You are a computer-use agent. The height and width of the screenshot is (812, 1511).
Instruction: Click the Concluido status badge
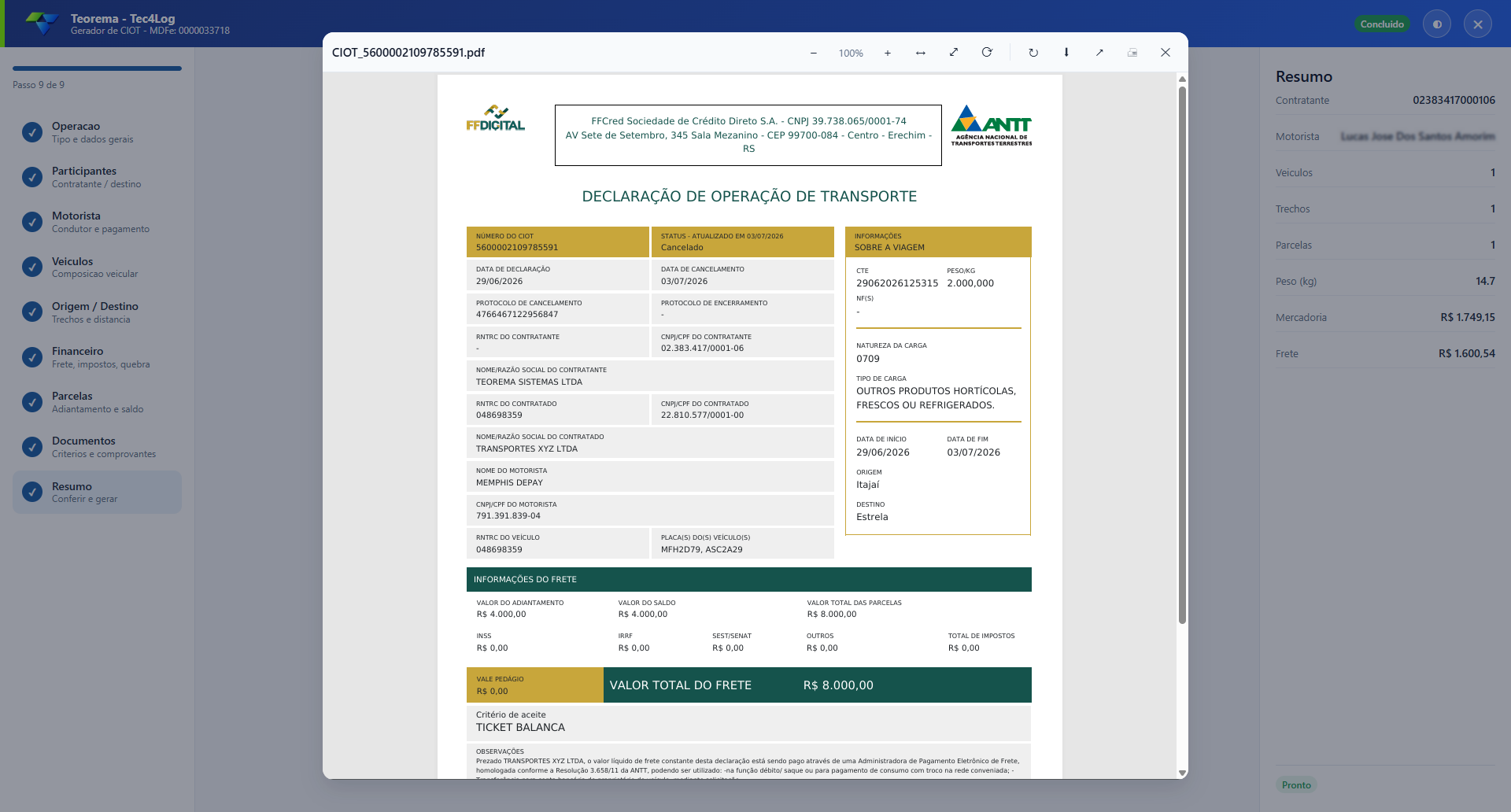pos(1382,24)
